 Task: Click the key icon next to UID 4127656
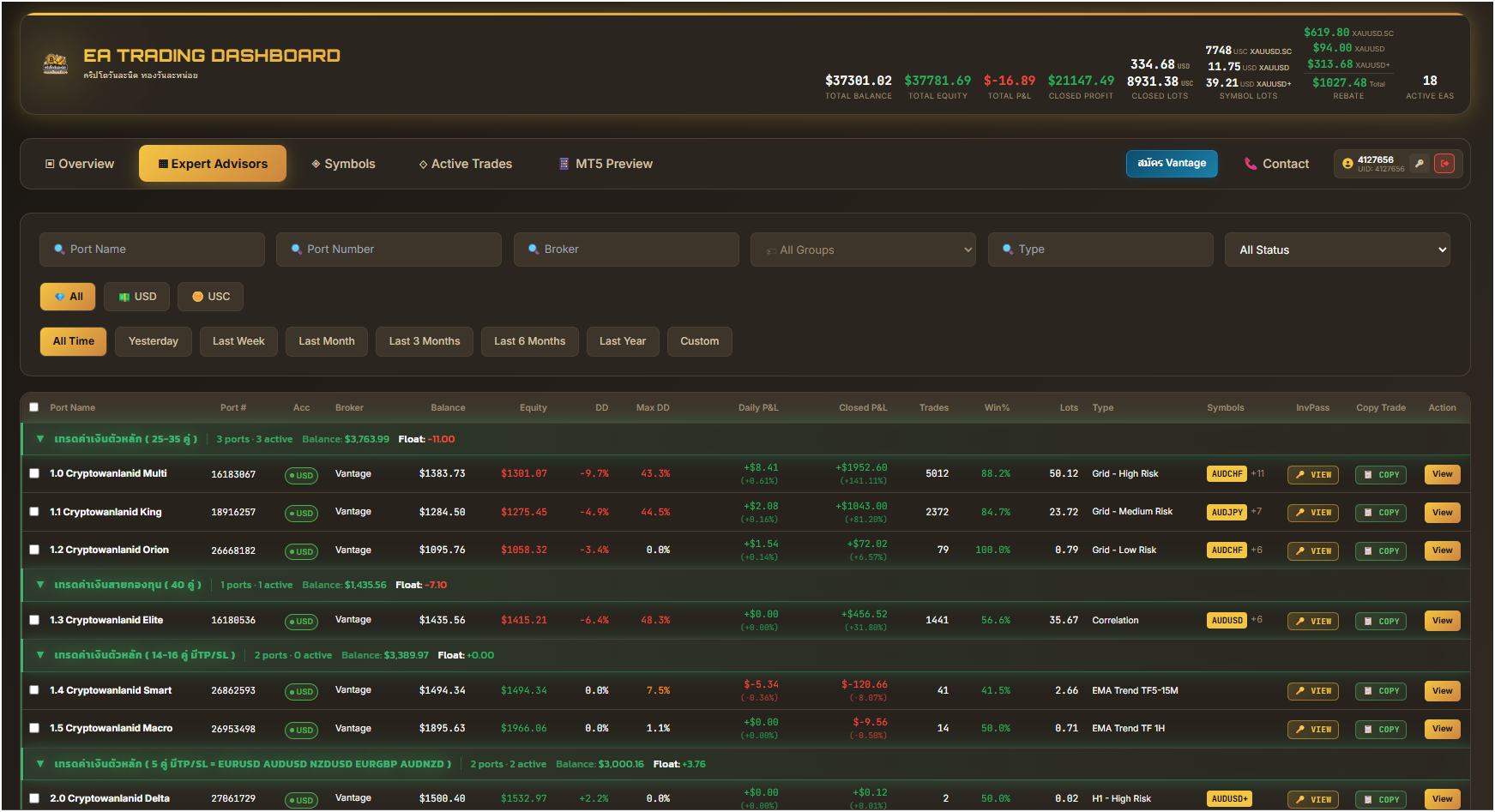[x=1420, y=164]
